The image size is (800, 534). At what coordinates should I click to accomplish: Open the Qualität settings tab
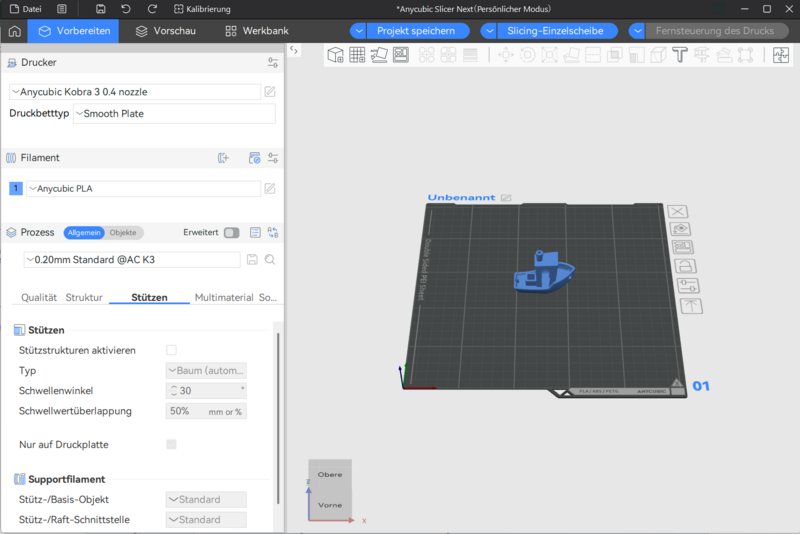pos(39,297)
